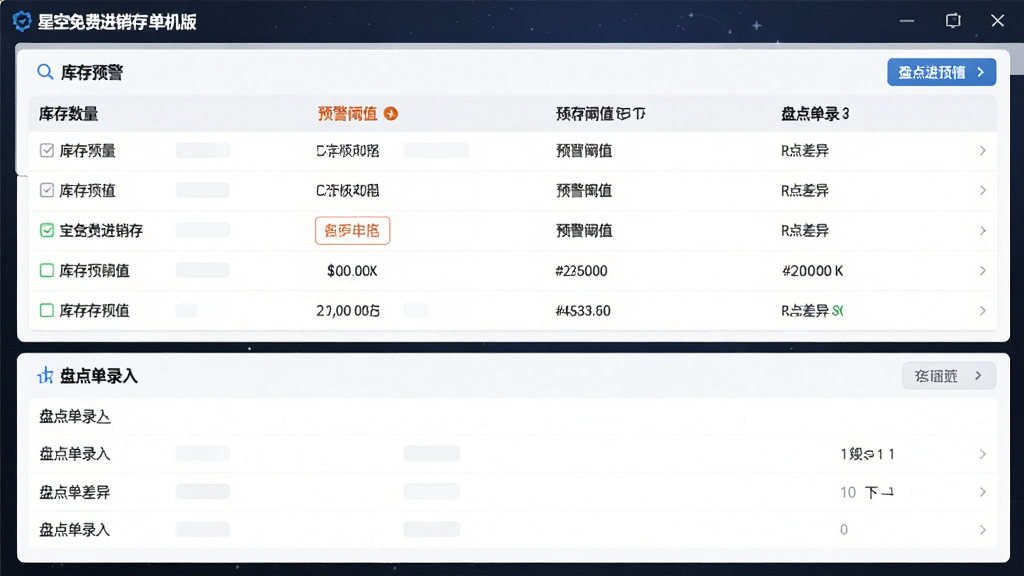Expand the 库存存预值 row chevron
The width and height of the screenshot is (1024, 576).
click(982, 311)
